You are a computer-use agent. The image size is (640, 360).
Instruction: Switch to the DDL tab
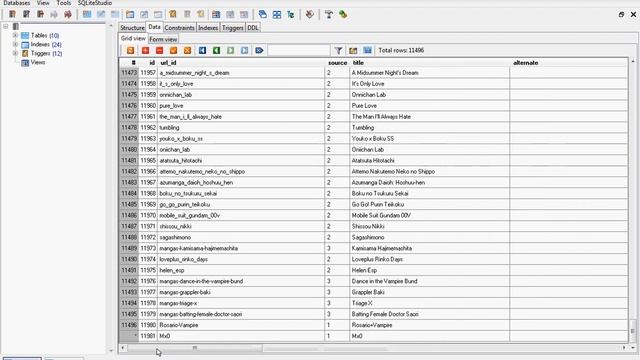point(253,28)
